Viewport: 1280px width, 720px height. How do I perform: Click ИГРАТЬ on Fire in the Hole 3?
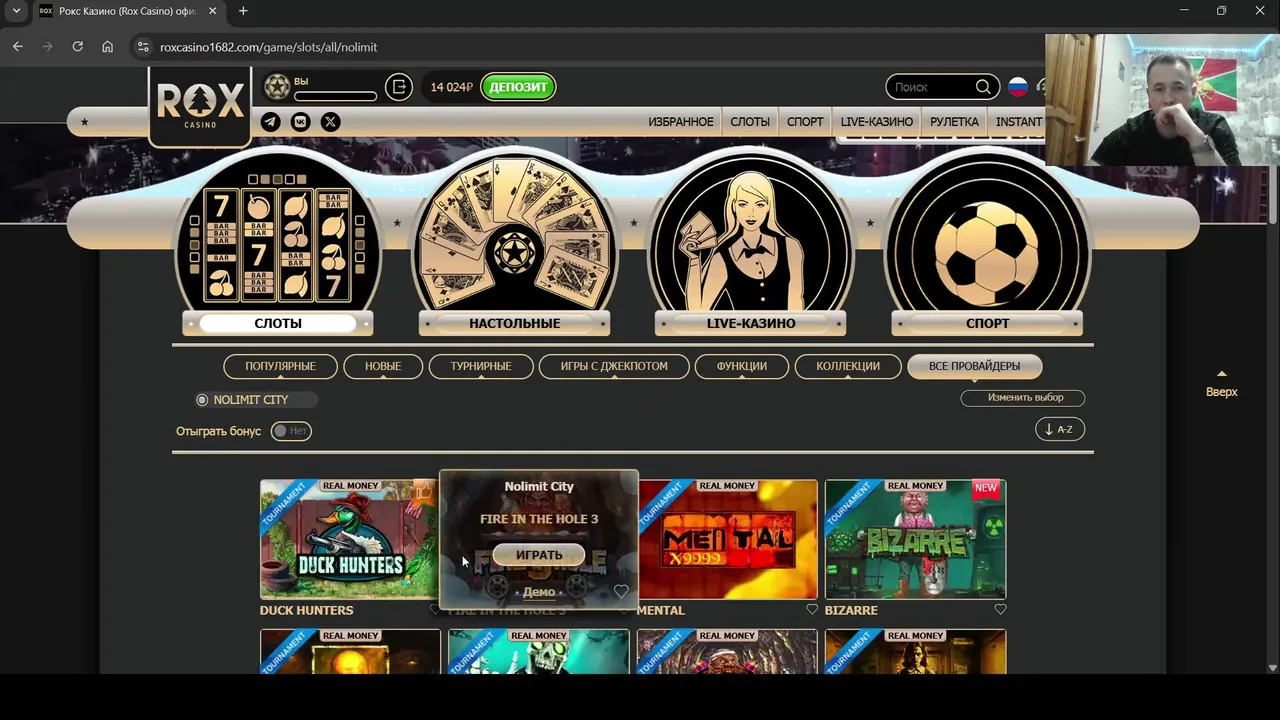click(539, 555)
